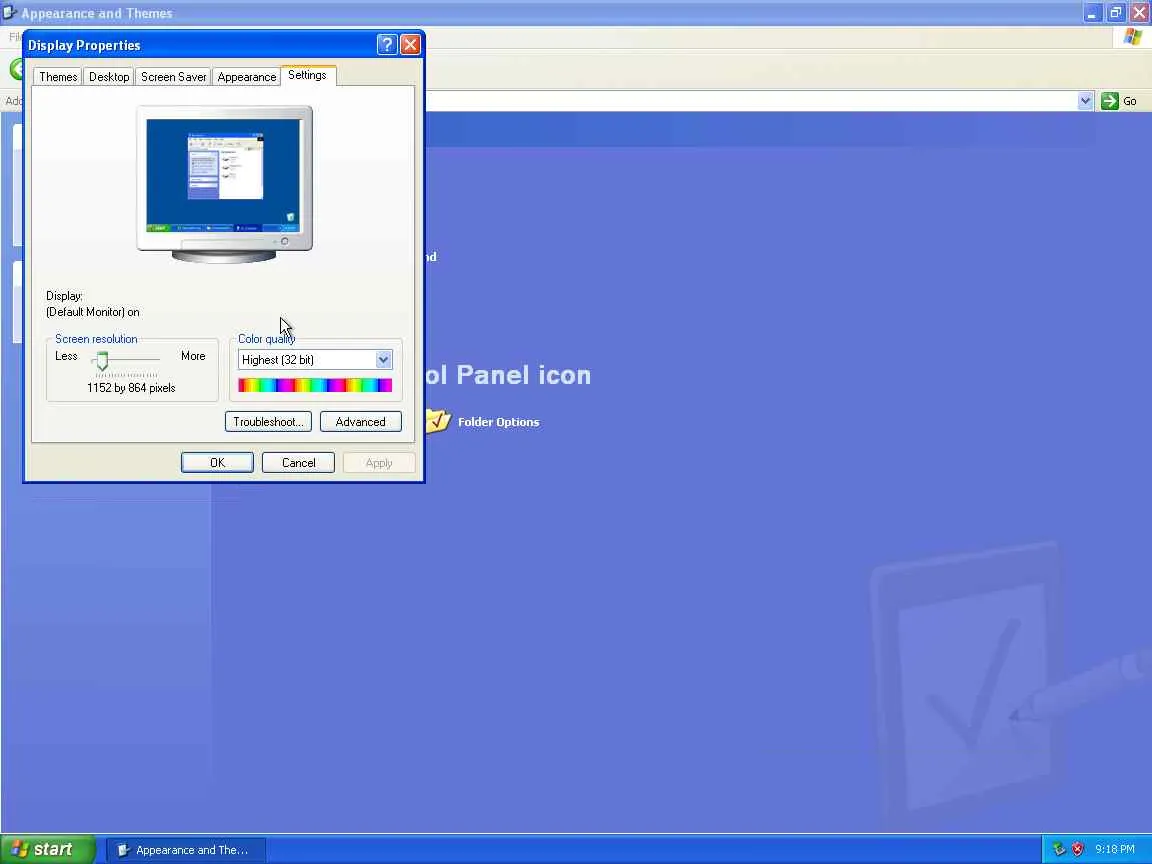This screenshot has height=864, width=1152.
Task: Open the Troubleshoot dialog
Action: click(x=268, y=422)
